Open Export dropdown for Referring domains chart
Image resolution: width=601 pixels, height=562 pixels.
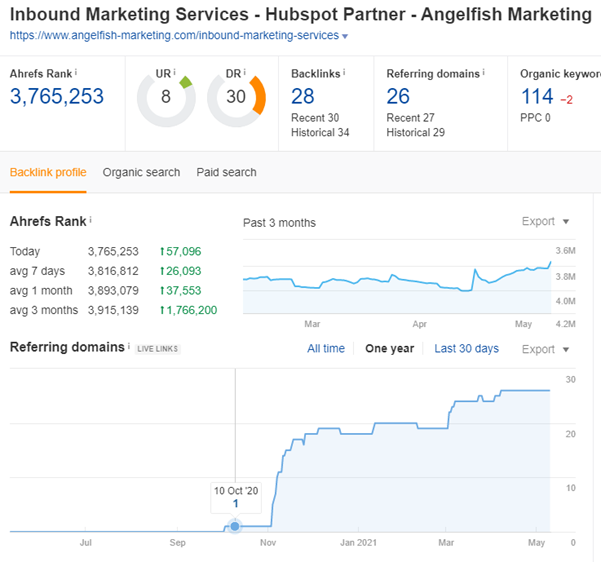[545, 350]
